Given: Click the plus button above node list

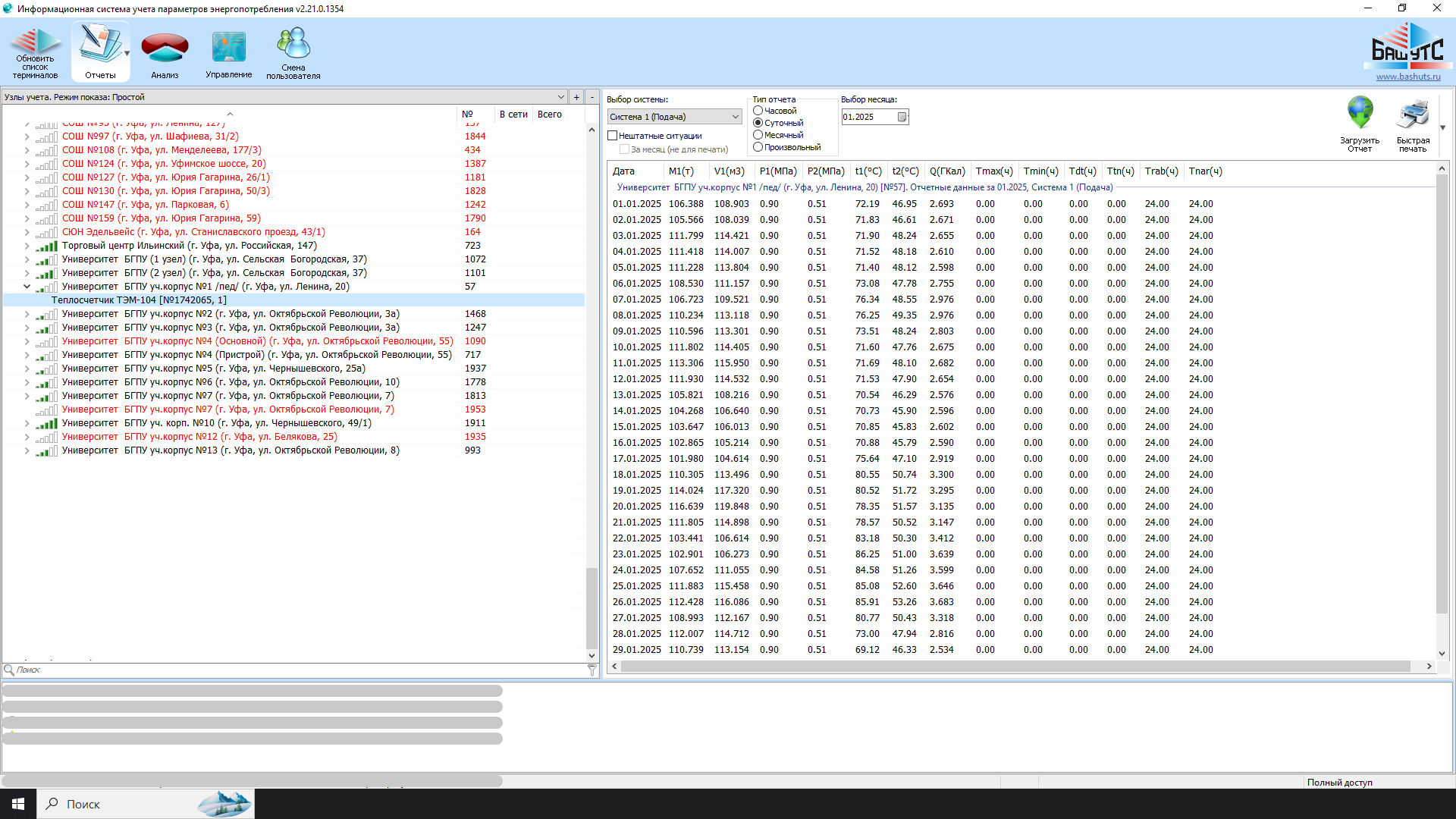Looking at the screenshot, I should coord(576,97).
